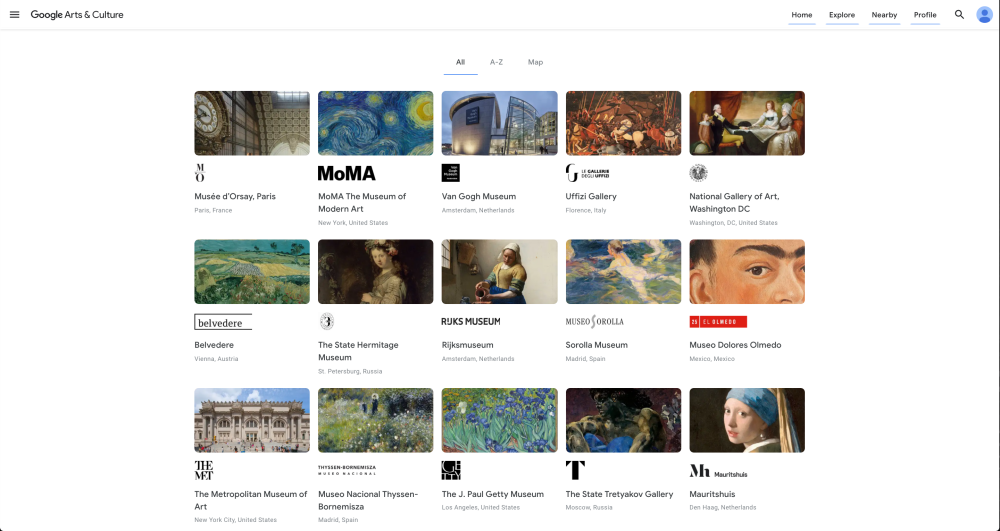Open the Getty Irises thumbnail

[x=499, y=420]
